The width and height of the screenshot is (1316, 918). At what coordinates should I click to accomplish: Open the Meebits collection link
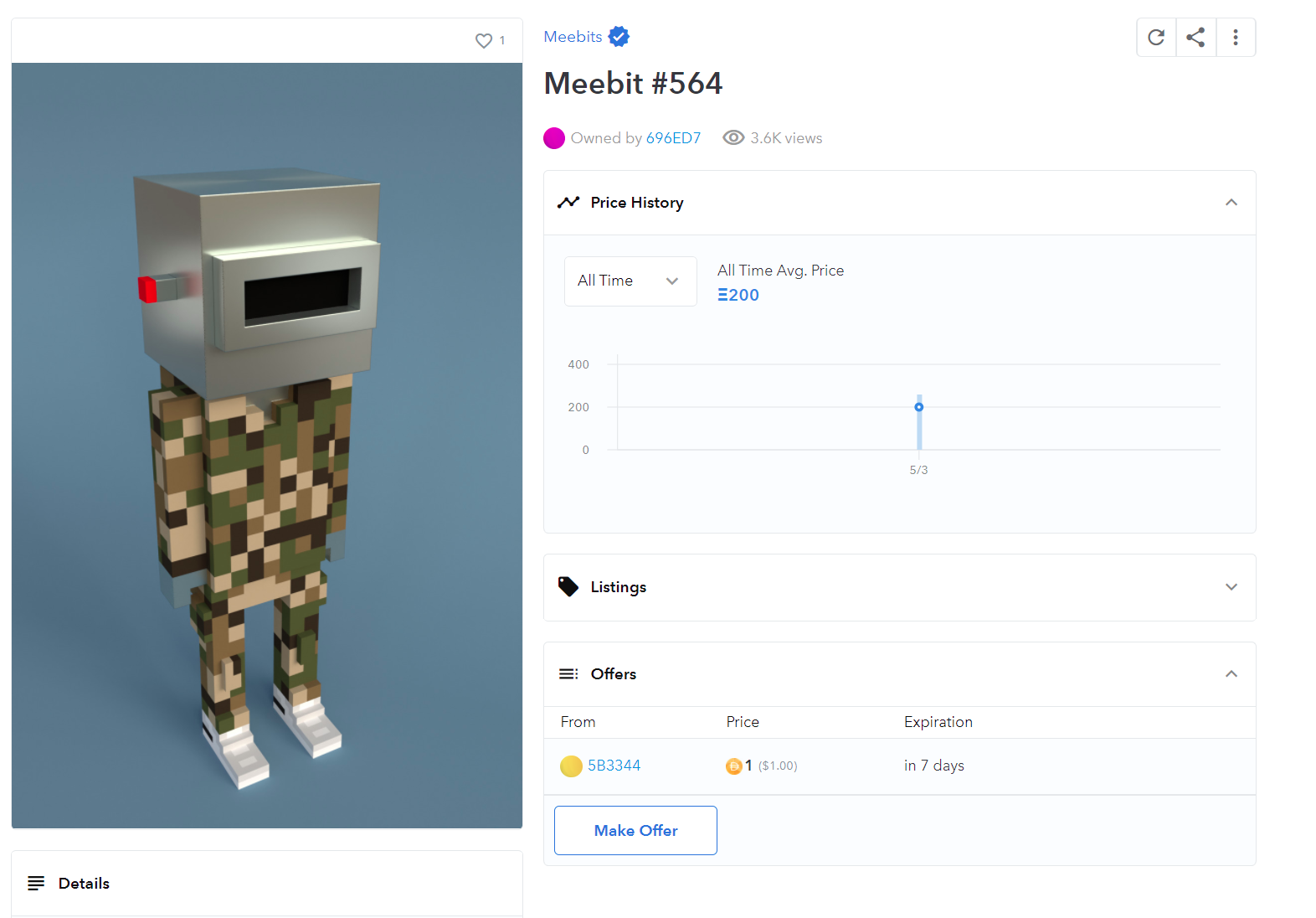(573, 37)
